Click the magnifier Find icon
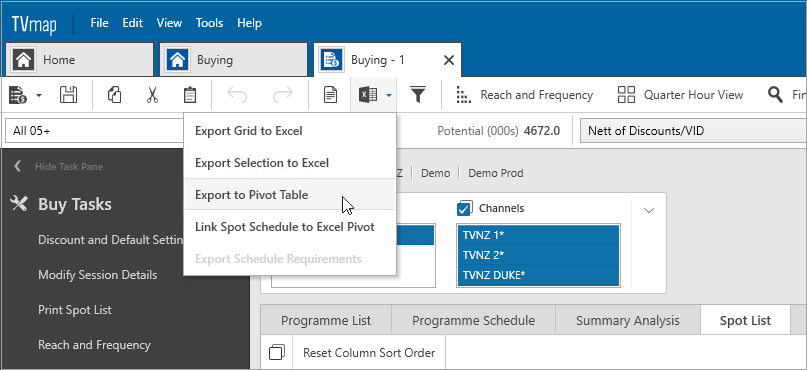807x370 pixels. tap(776, 95)
